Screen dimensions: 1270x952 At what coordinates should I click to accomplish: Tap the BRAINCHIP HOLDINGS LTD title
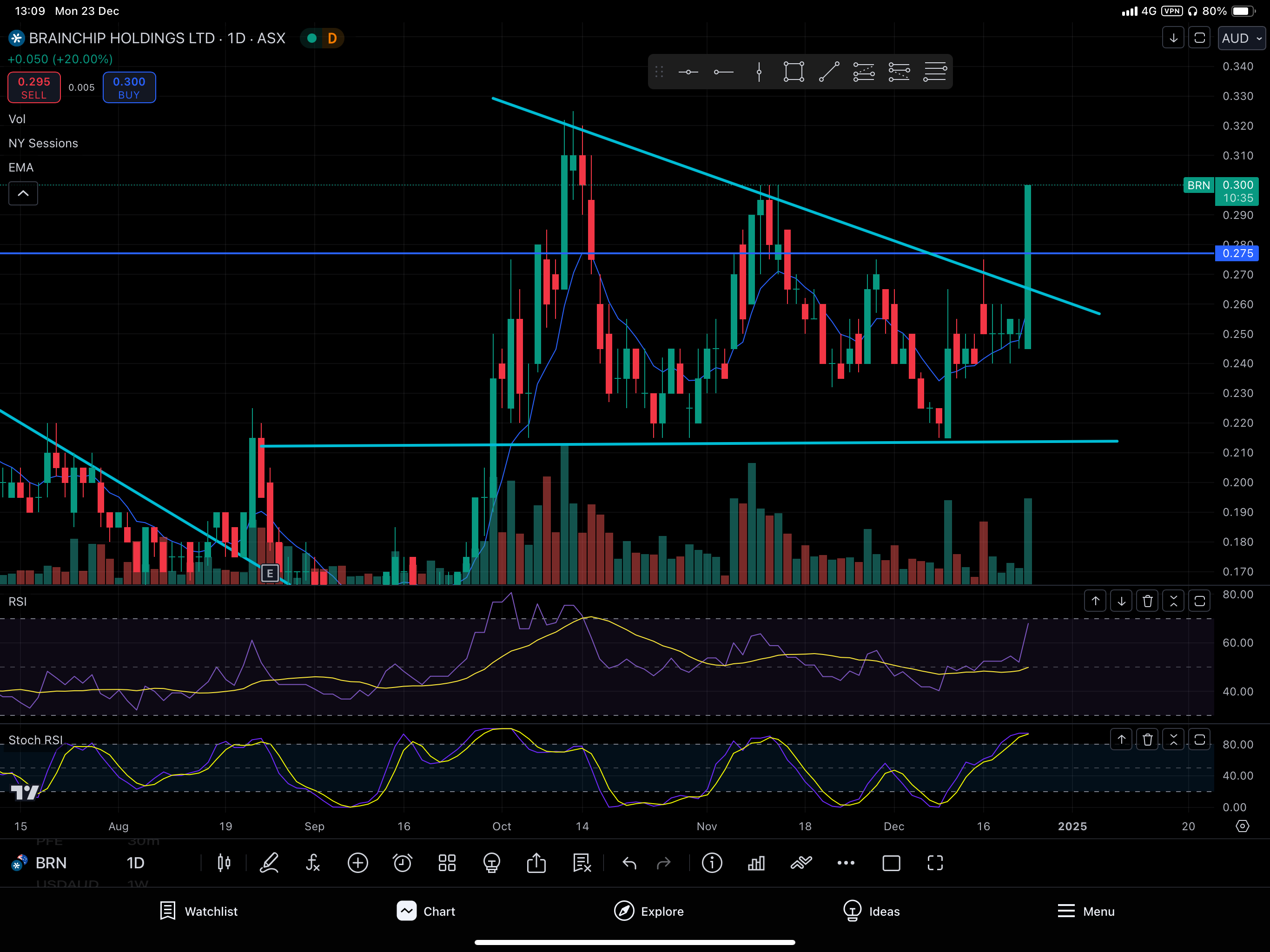(x=157, y=39)
